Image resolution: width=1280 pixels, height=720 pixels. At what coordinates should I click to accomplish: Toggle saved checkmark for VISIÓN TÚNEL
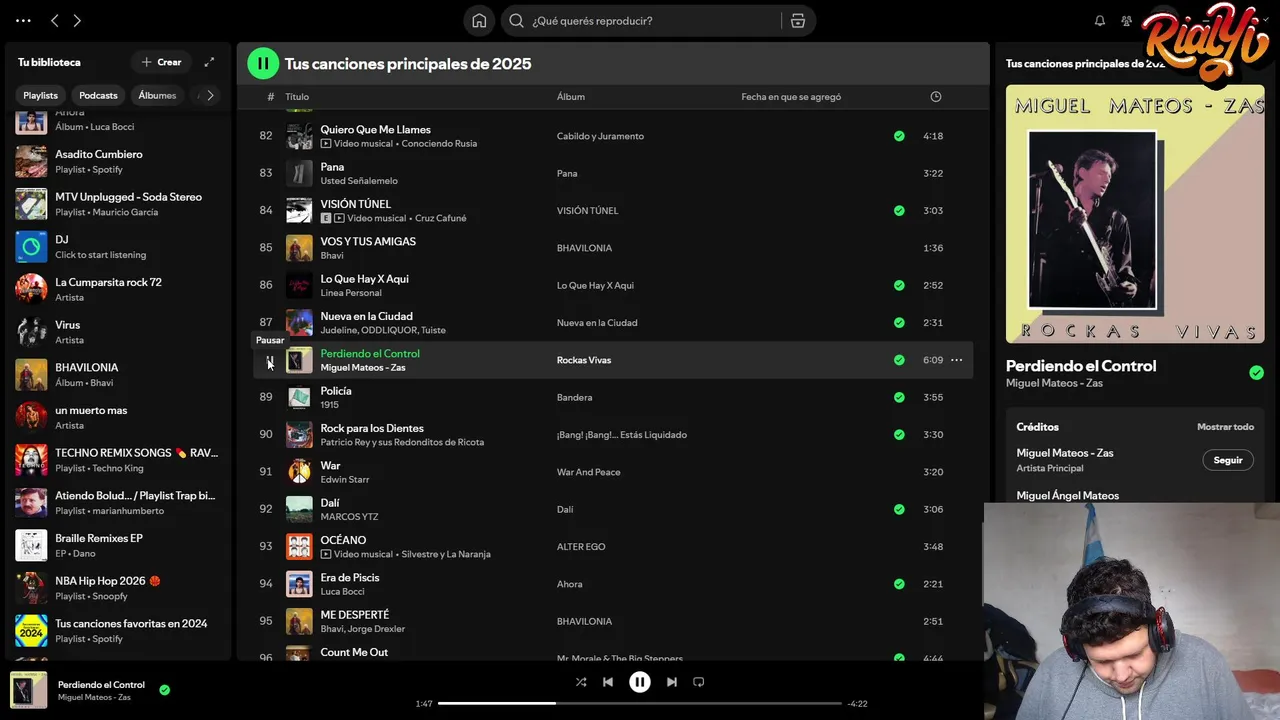point(899,211)
